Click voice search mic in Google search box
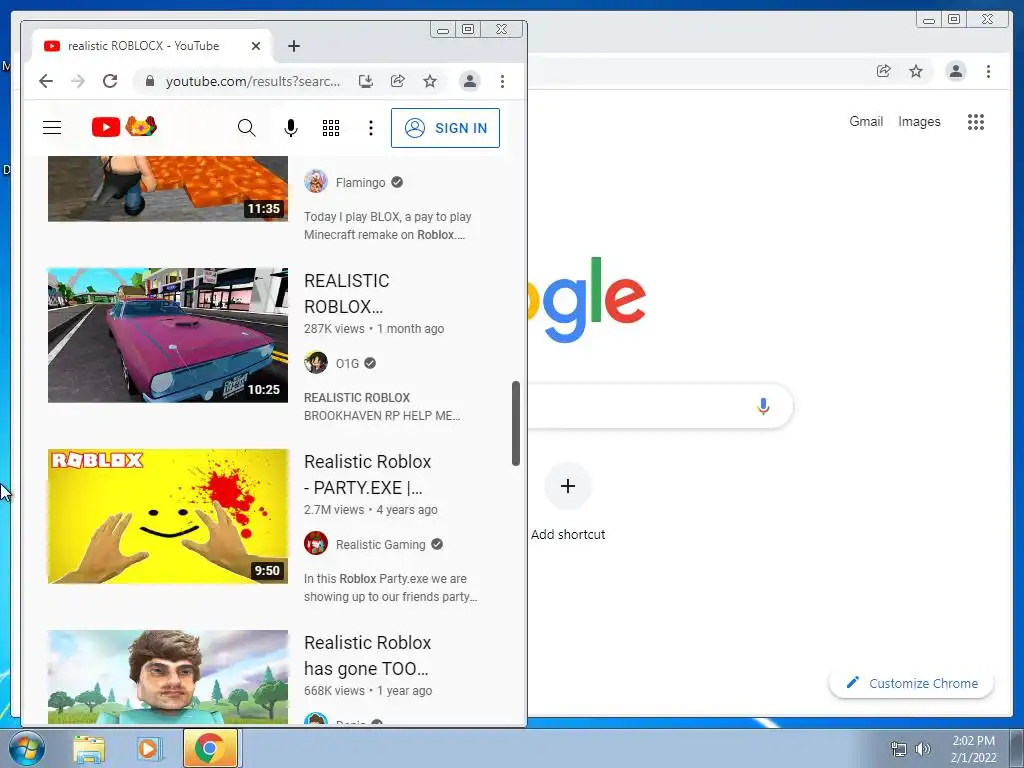Screen dimensions: 1024x768 (x=763, y=406)
